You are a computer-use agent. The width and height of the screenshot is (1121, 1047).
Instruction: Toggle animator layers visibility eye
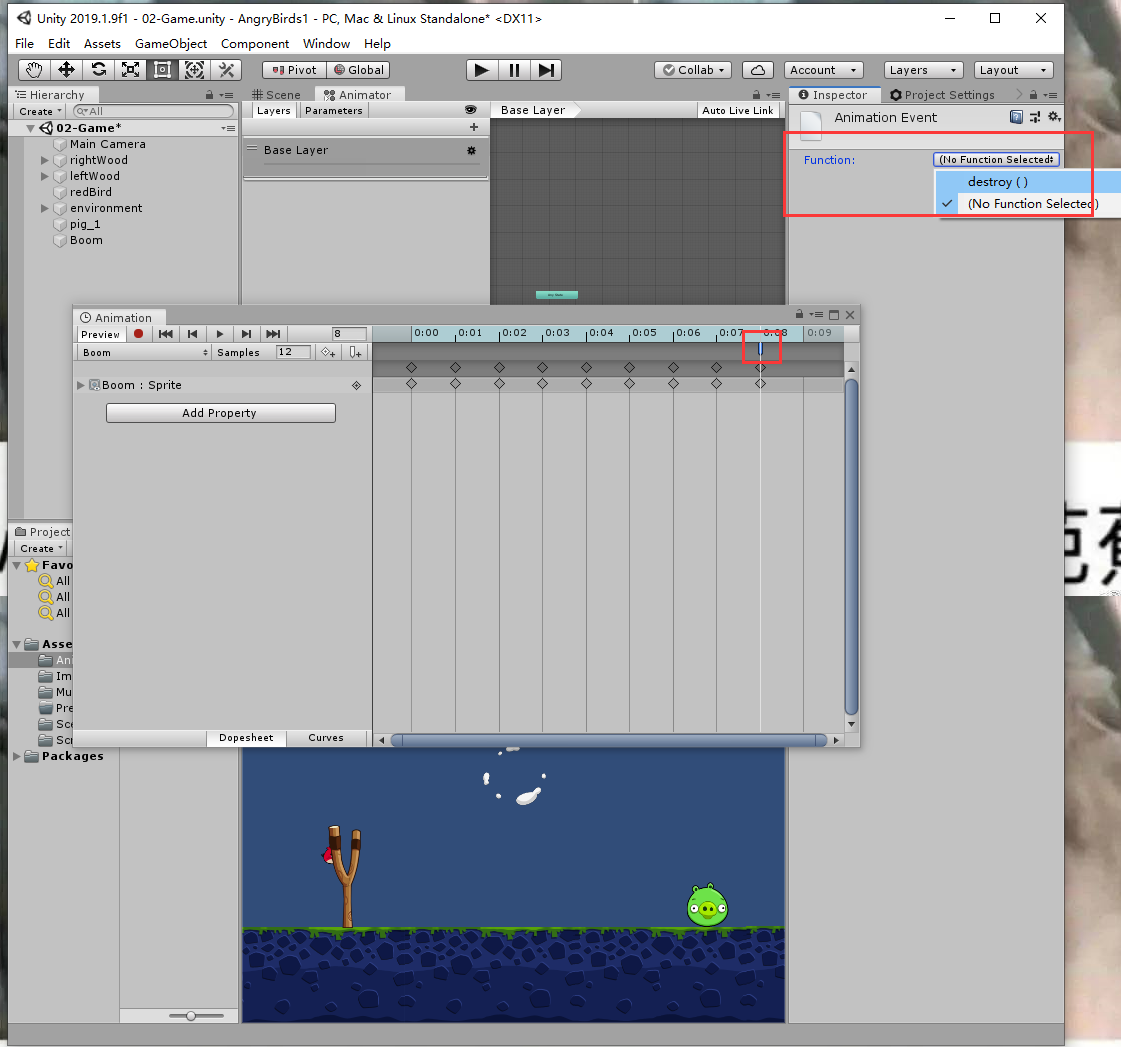pos(470,110)
